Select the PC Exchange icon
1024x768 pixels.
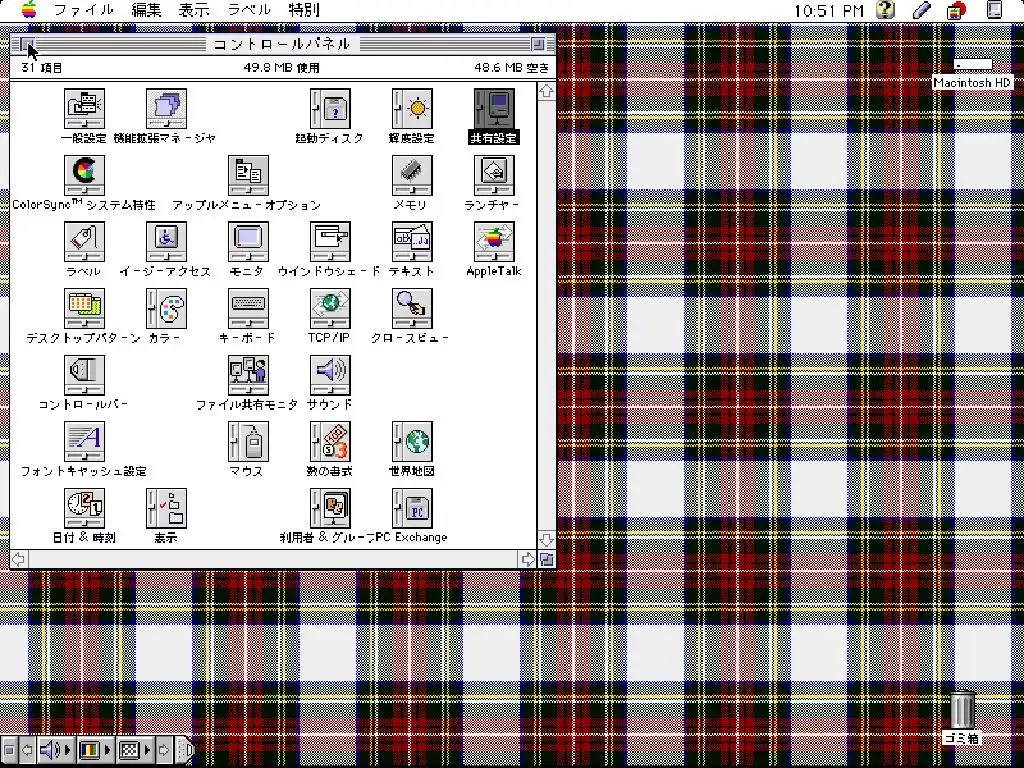(411, 509)
